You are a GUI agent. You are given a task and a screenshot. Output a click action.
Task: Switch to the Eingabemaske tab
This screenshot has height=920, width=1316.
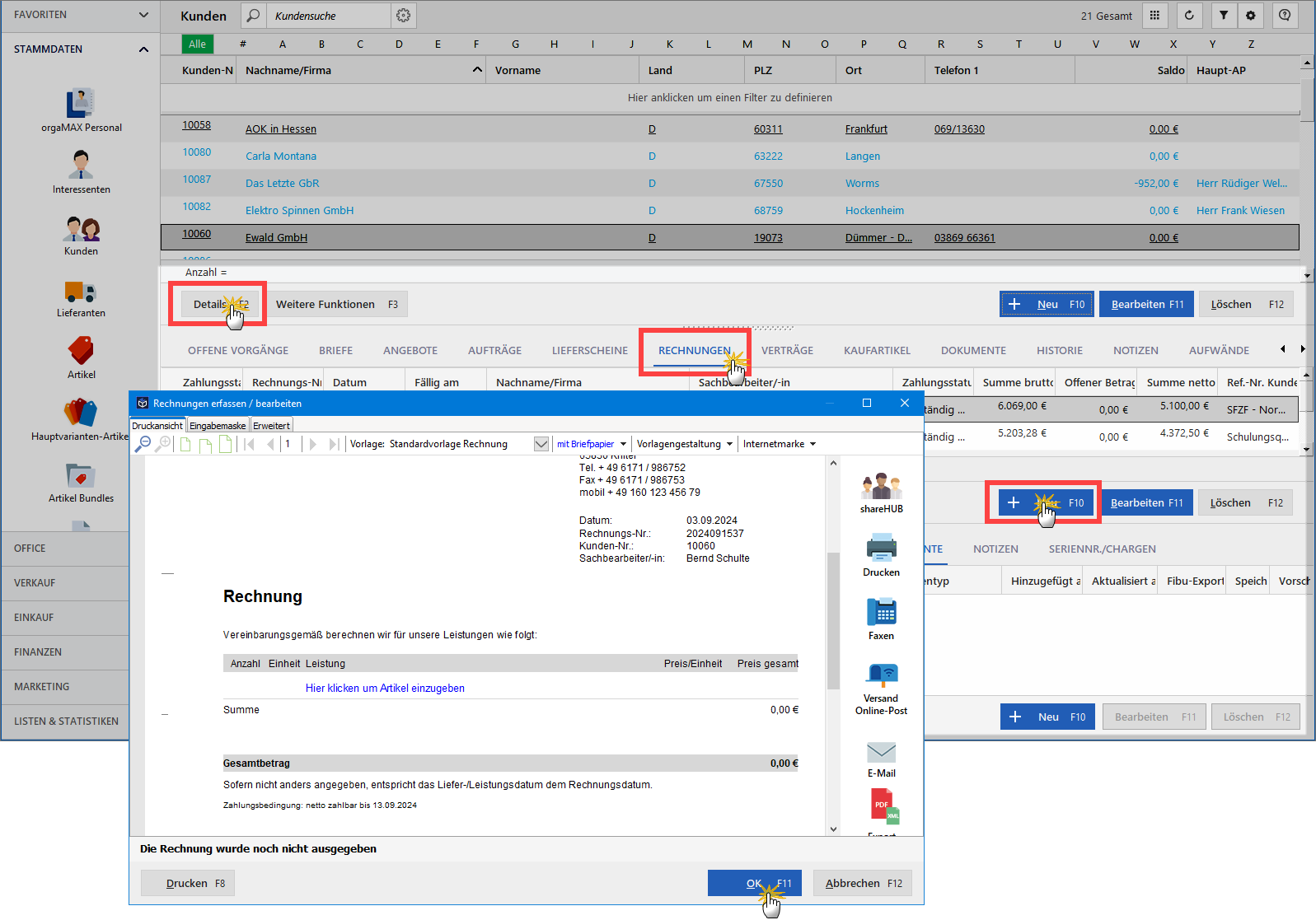[218, 426]
